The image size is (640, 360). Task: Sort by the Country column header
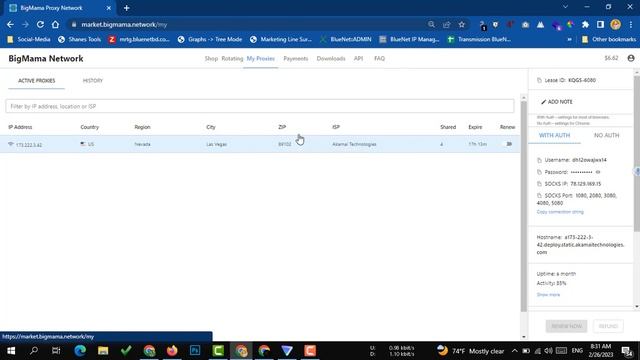pyautogui.click(x=89, y=127)
